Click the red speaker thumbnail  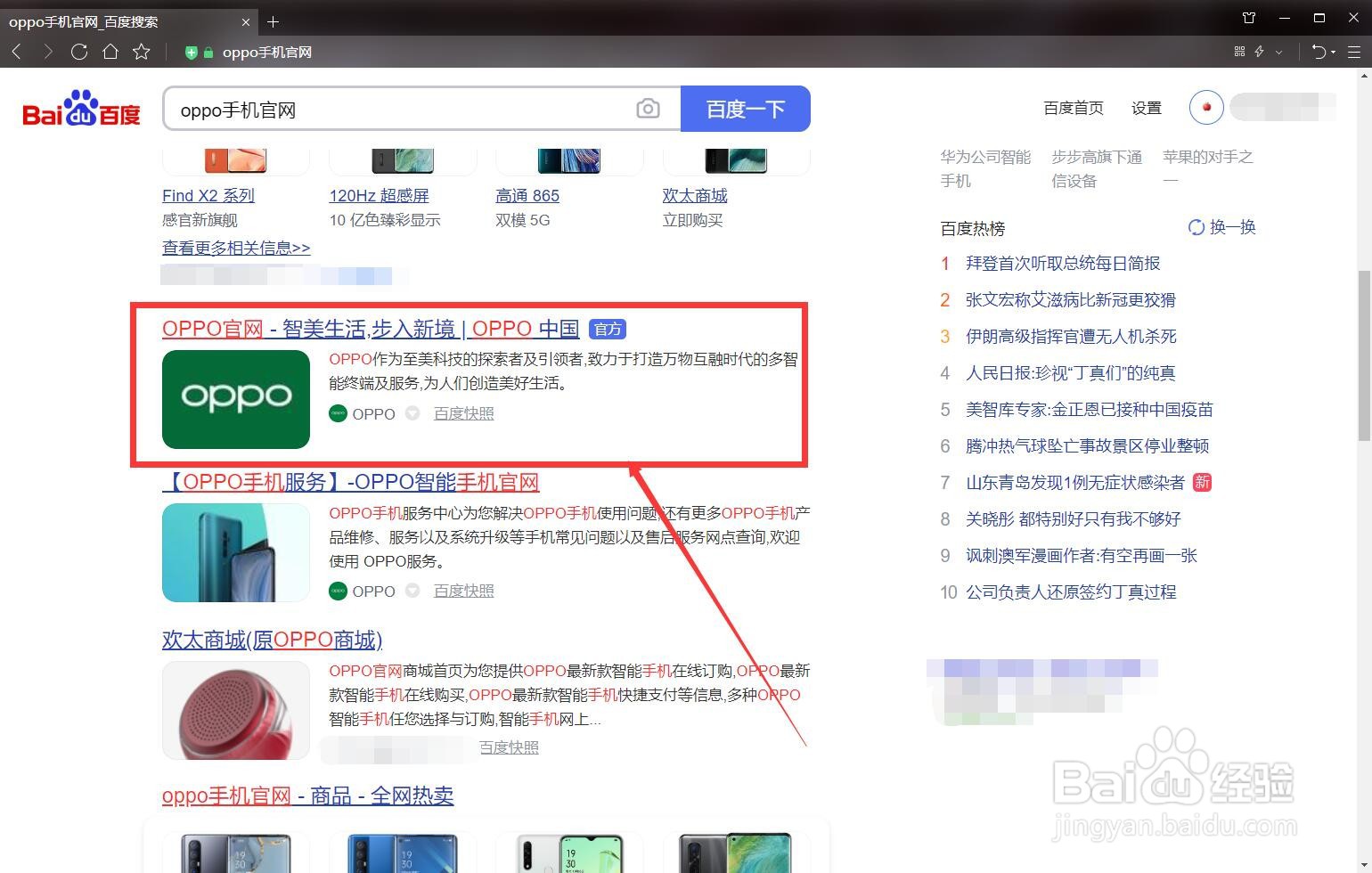pos(236,710)
